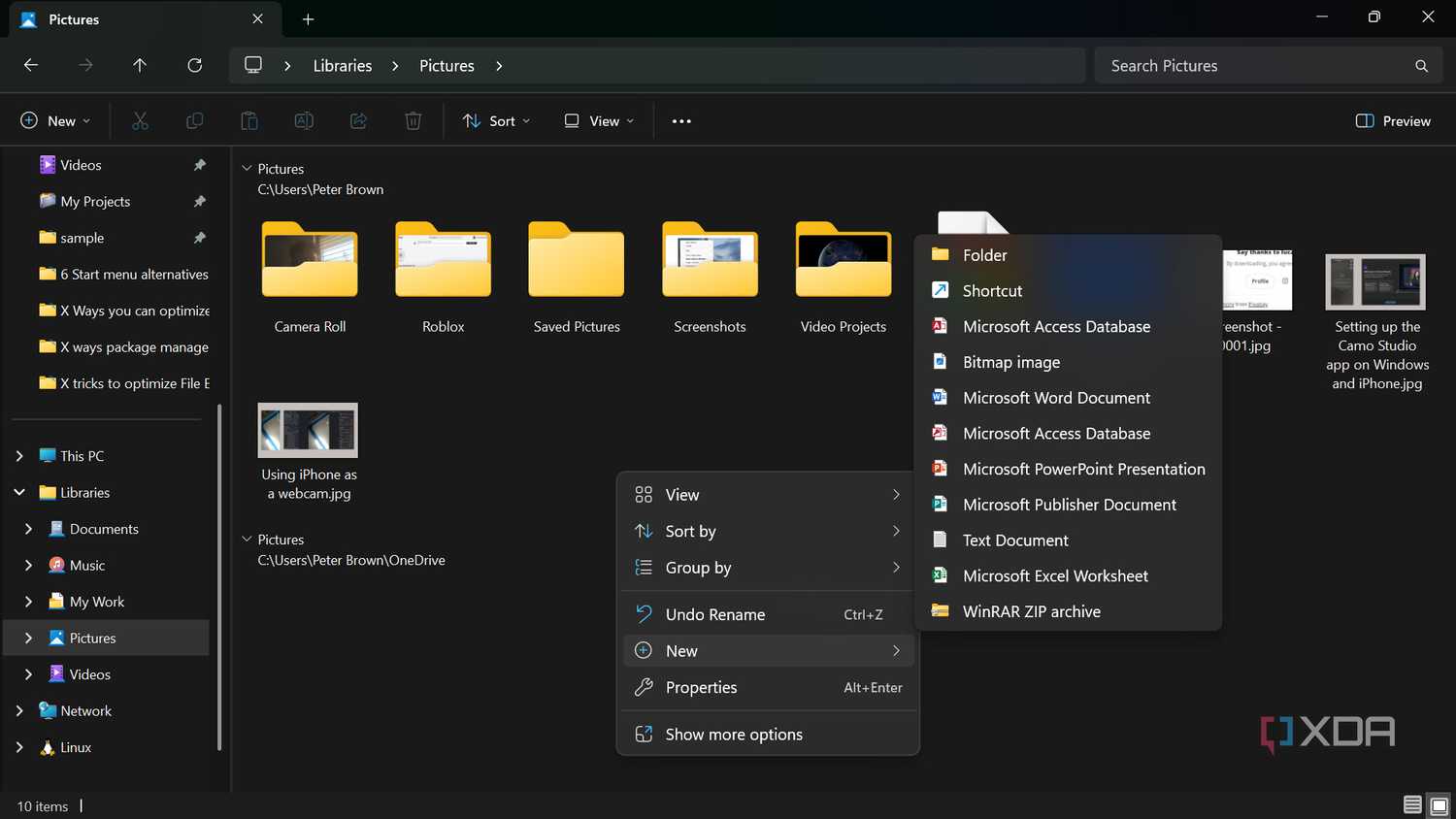Click the Copy icon in the toolbar
The image size is (1456, 819).
pyautogui.click(x=195, y=121)
